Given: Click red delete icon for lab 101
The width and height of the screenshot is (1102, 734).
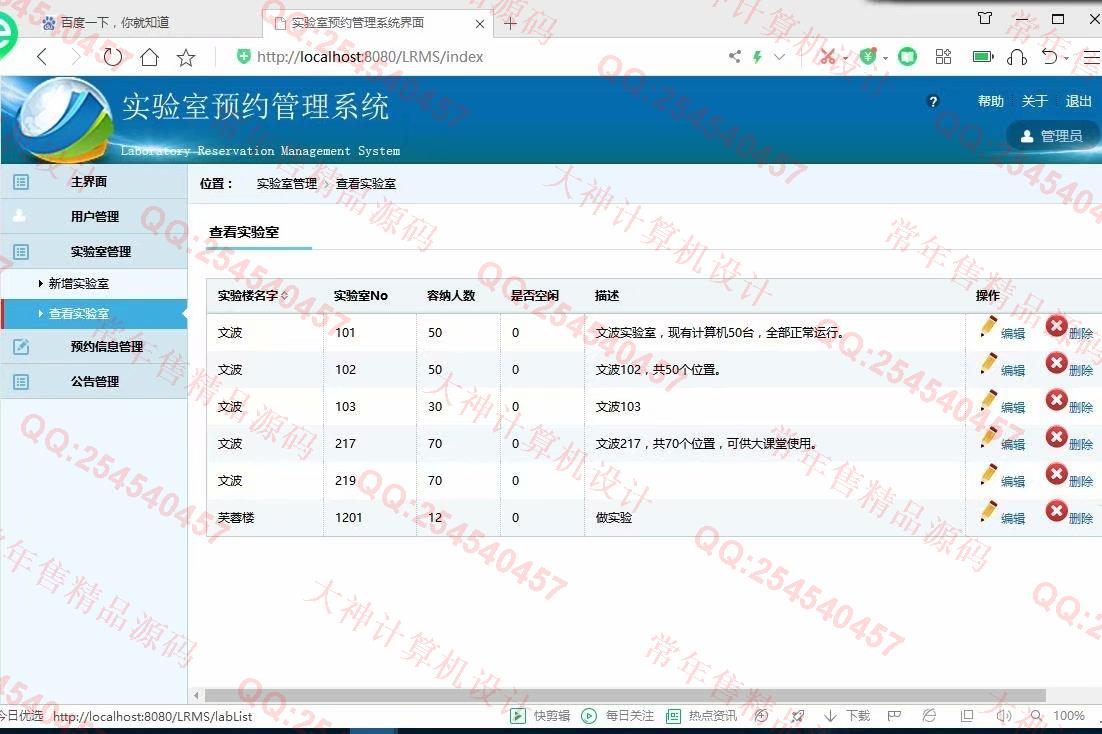Looking at the screenshot, I should (1056, 326).
